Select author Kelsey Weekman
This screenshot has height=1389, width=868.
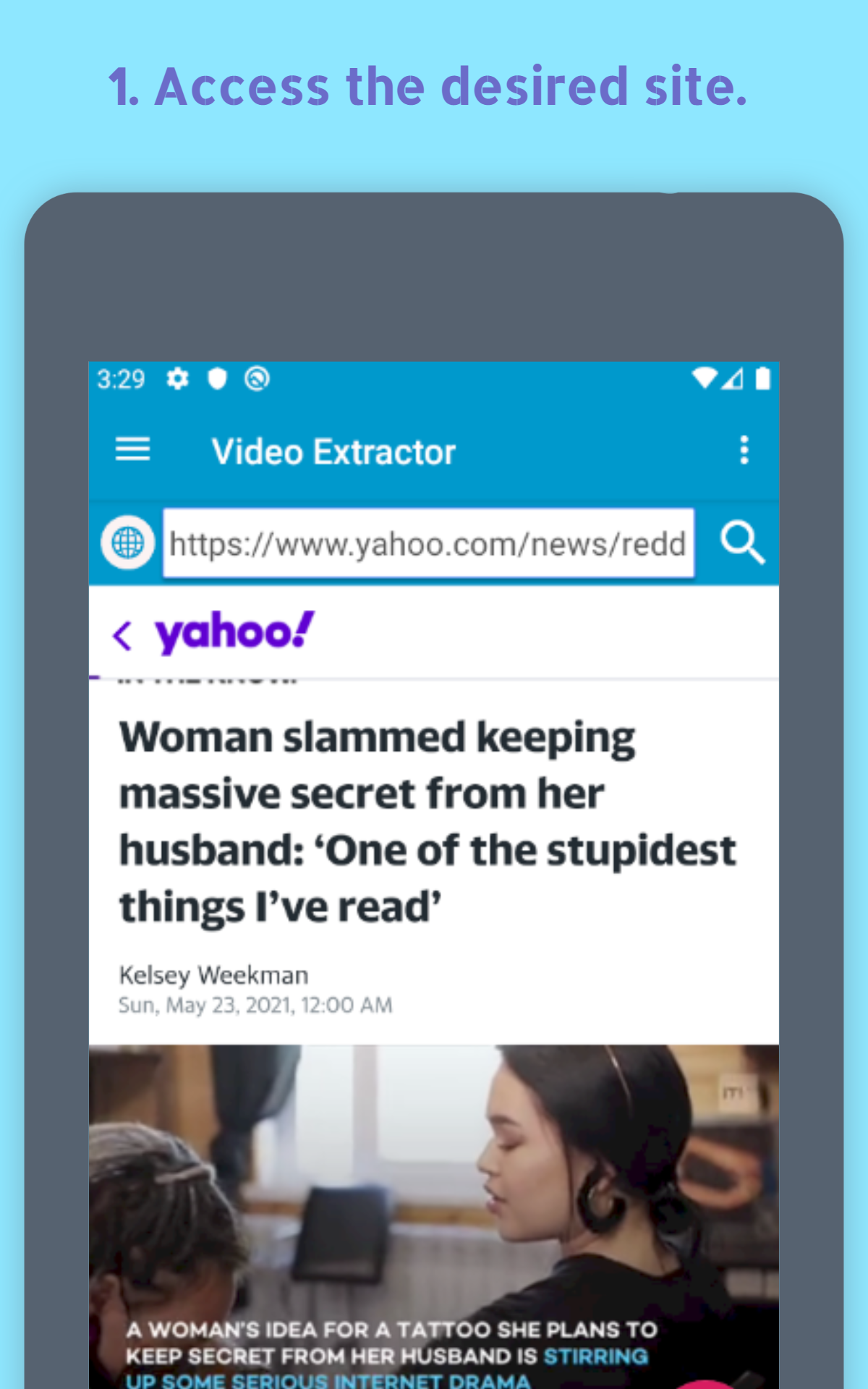click(x=214, y=975)
